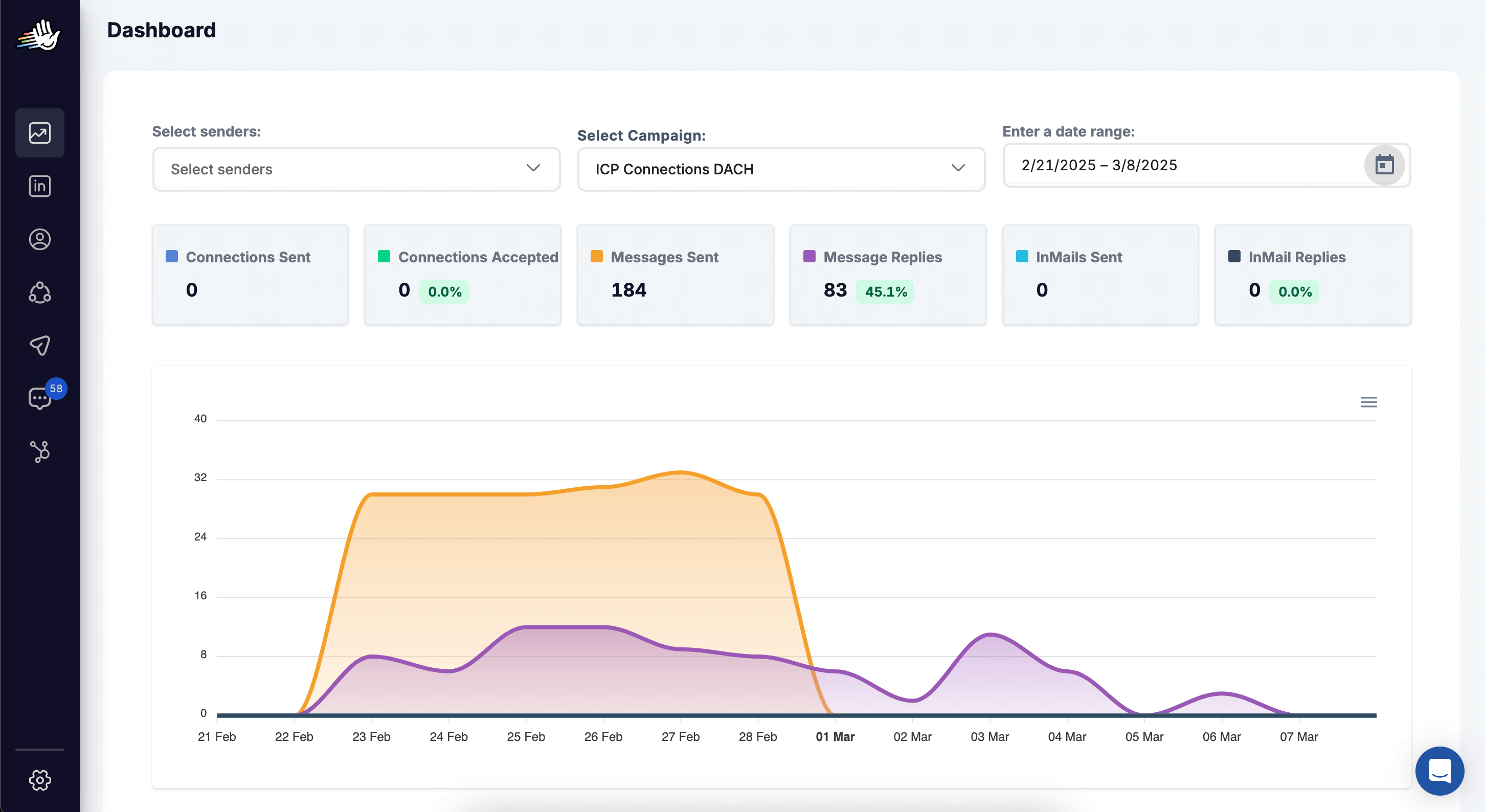Click the date range input field

1206,165
